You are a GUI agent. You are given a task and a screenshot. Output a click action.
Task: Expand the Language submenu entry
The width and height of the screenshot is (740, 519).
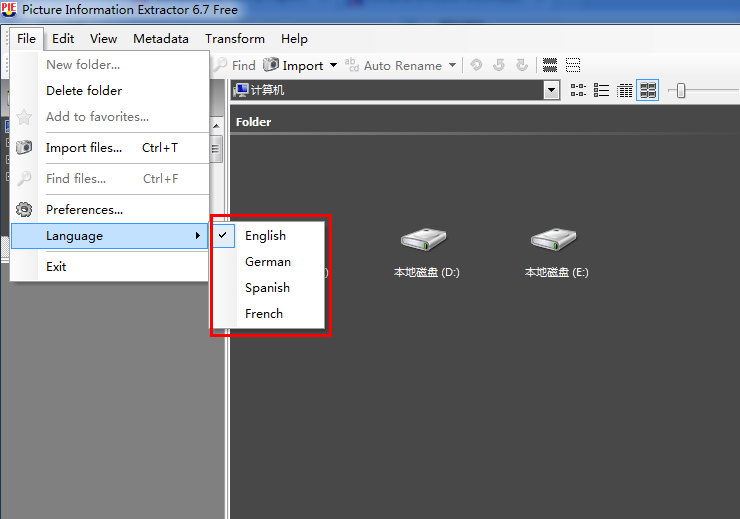[x=109, y=235]
